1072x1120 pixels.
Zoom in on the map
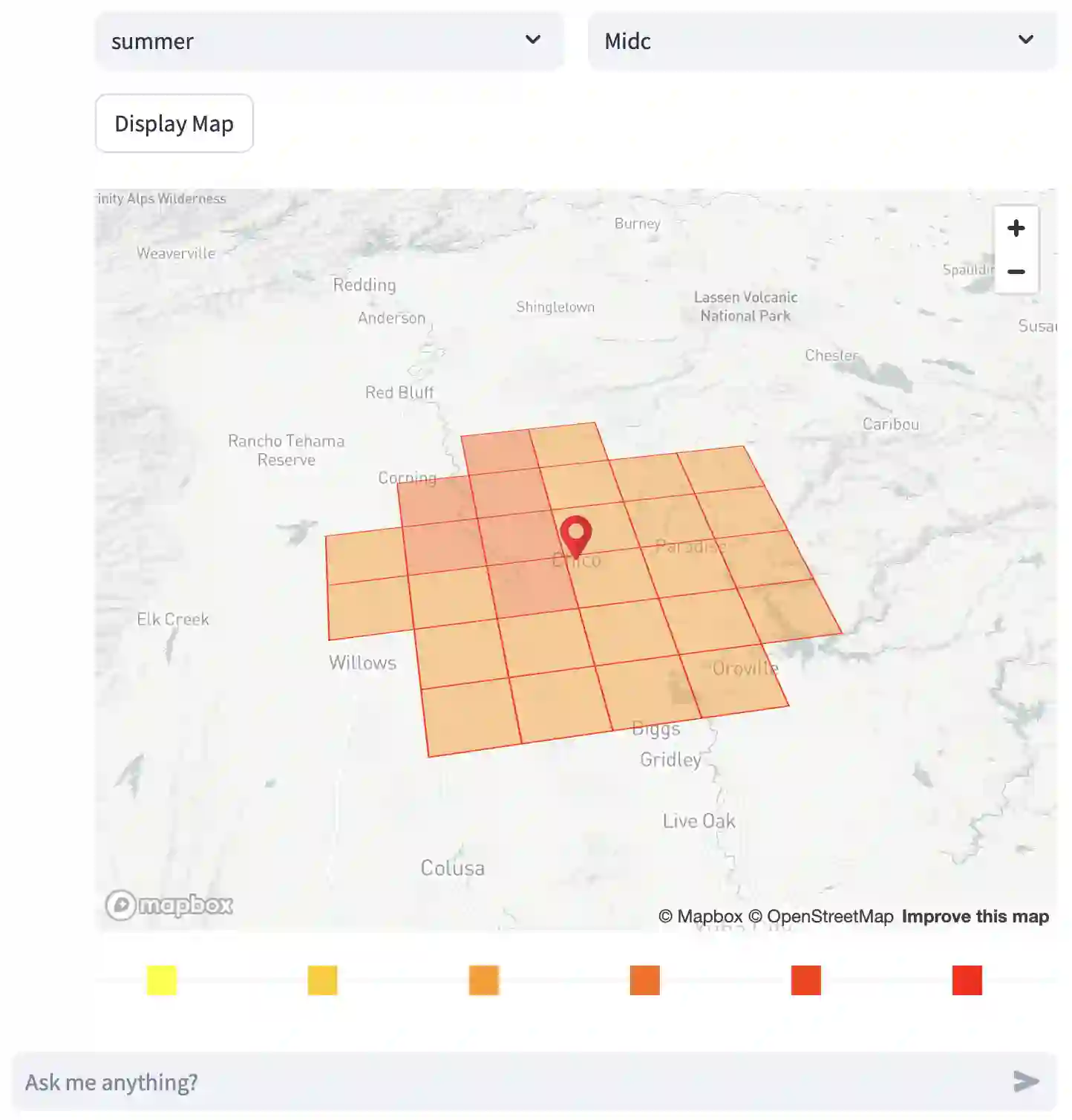coord(1016,228)
